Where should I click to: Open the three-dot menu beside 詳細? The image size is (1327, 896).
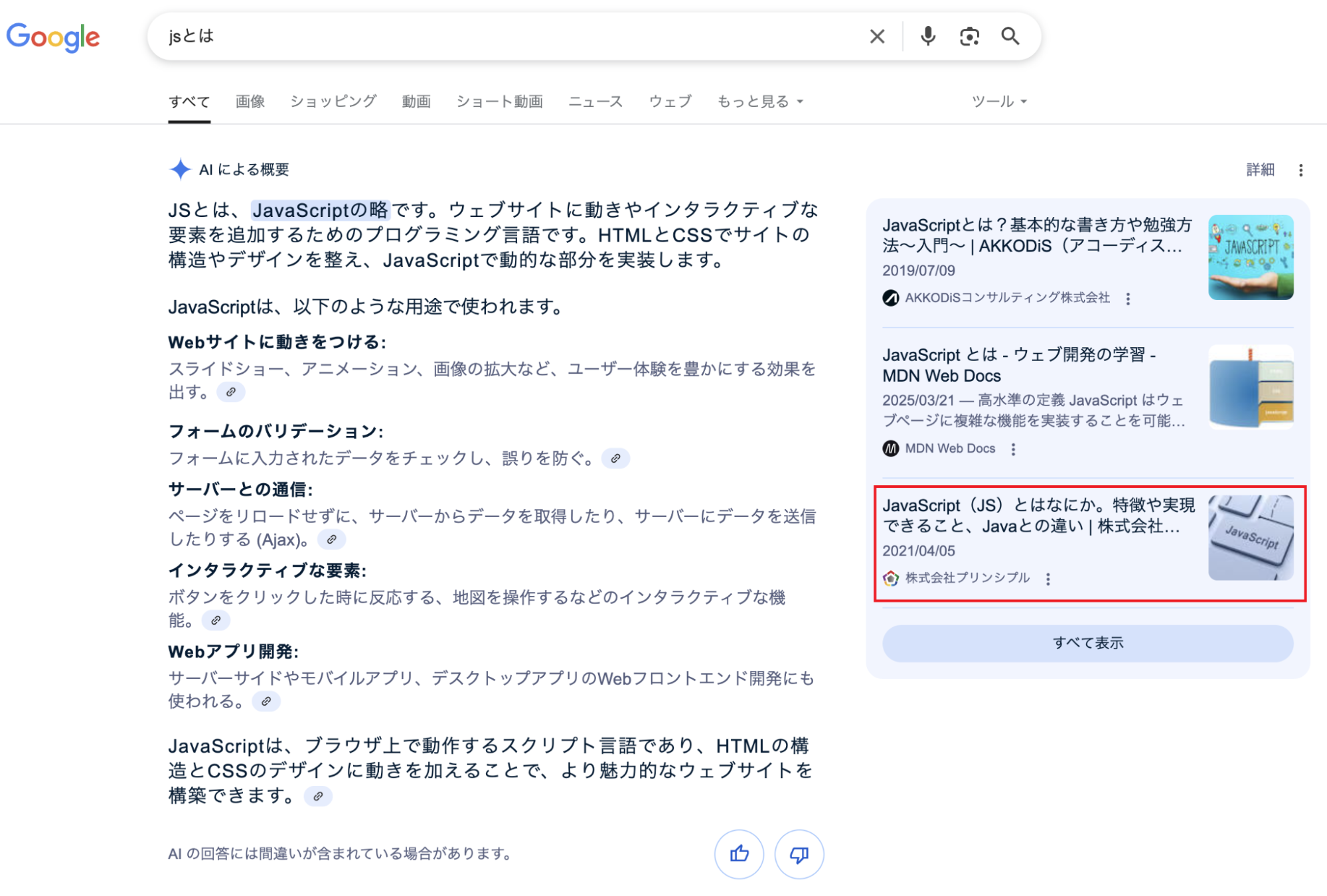coord(1300,170)
